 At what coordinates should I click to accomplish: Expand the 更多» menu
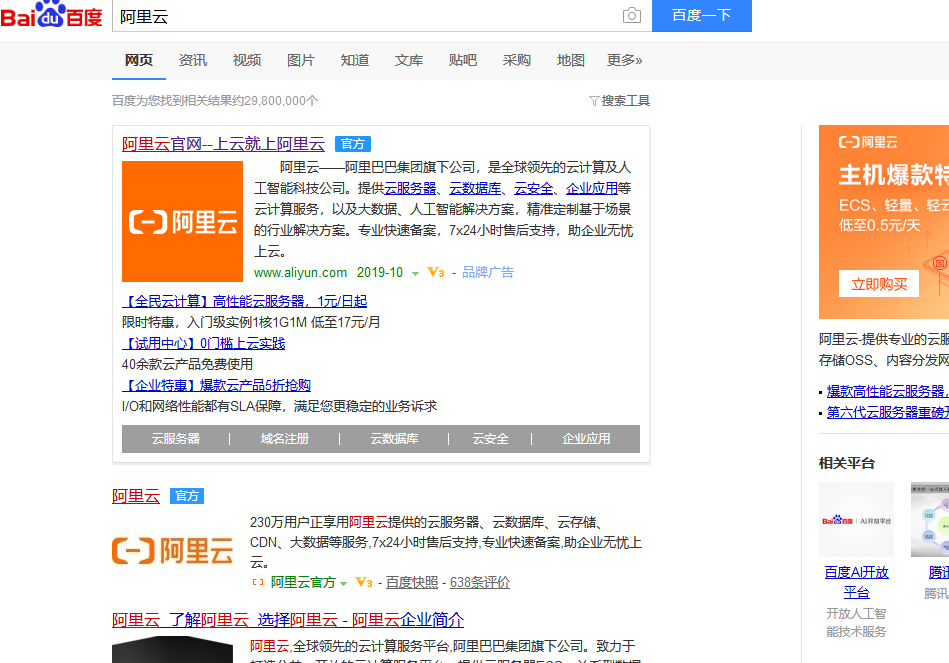point(624,60)
